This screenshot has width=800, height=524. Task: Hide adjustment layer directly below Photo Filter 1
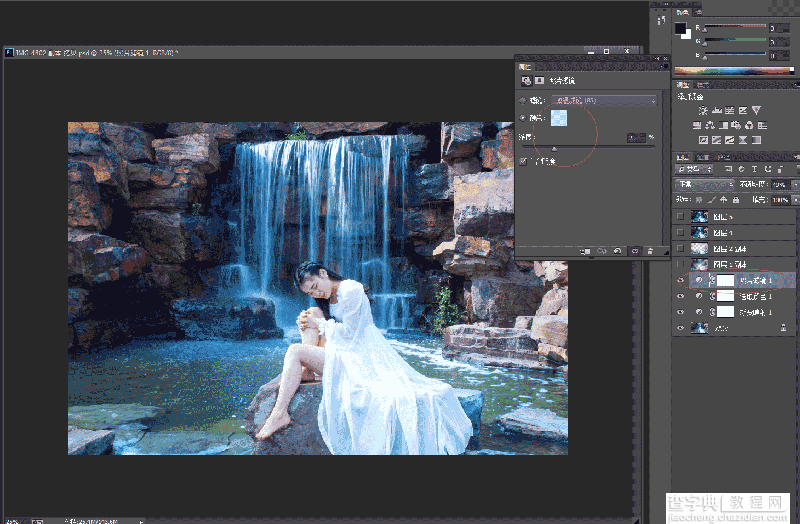click(680, 296)
